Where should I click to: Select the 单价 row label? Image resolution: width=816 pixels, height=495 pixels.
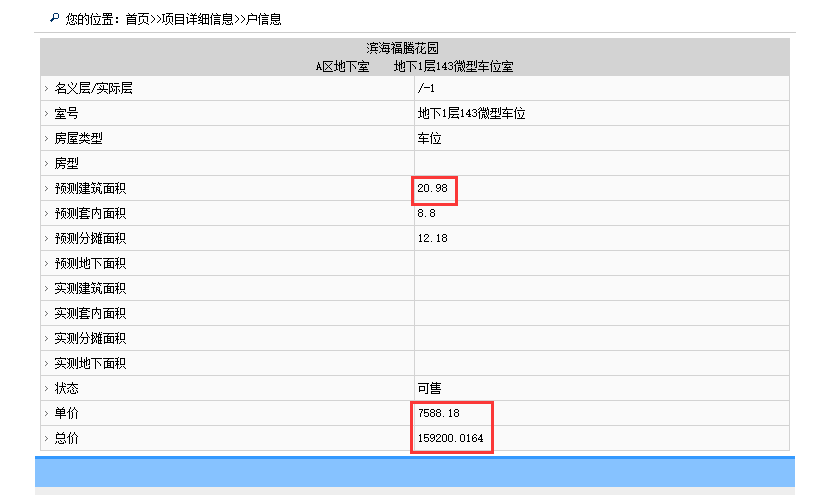click(x=67, y=413)
